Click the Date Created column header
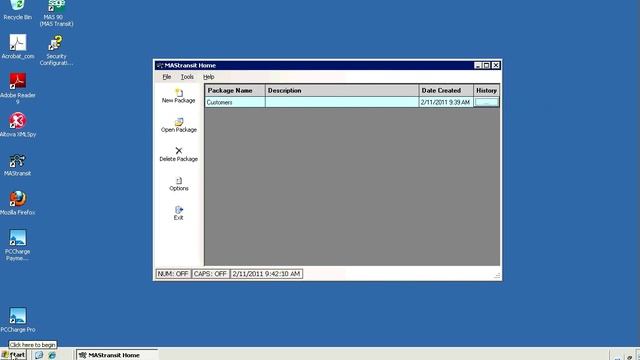This screenshot has width=640, height=360. tap(446, 91)
